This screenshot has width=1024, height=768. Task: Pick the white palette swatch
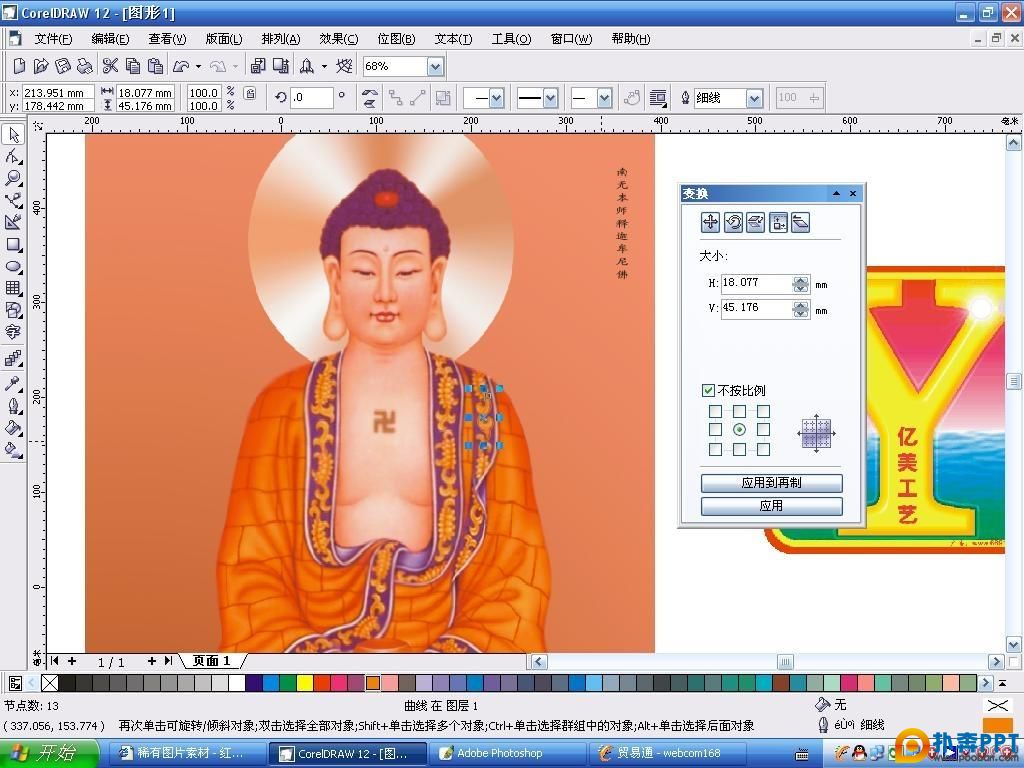236,683
